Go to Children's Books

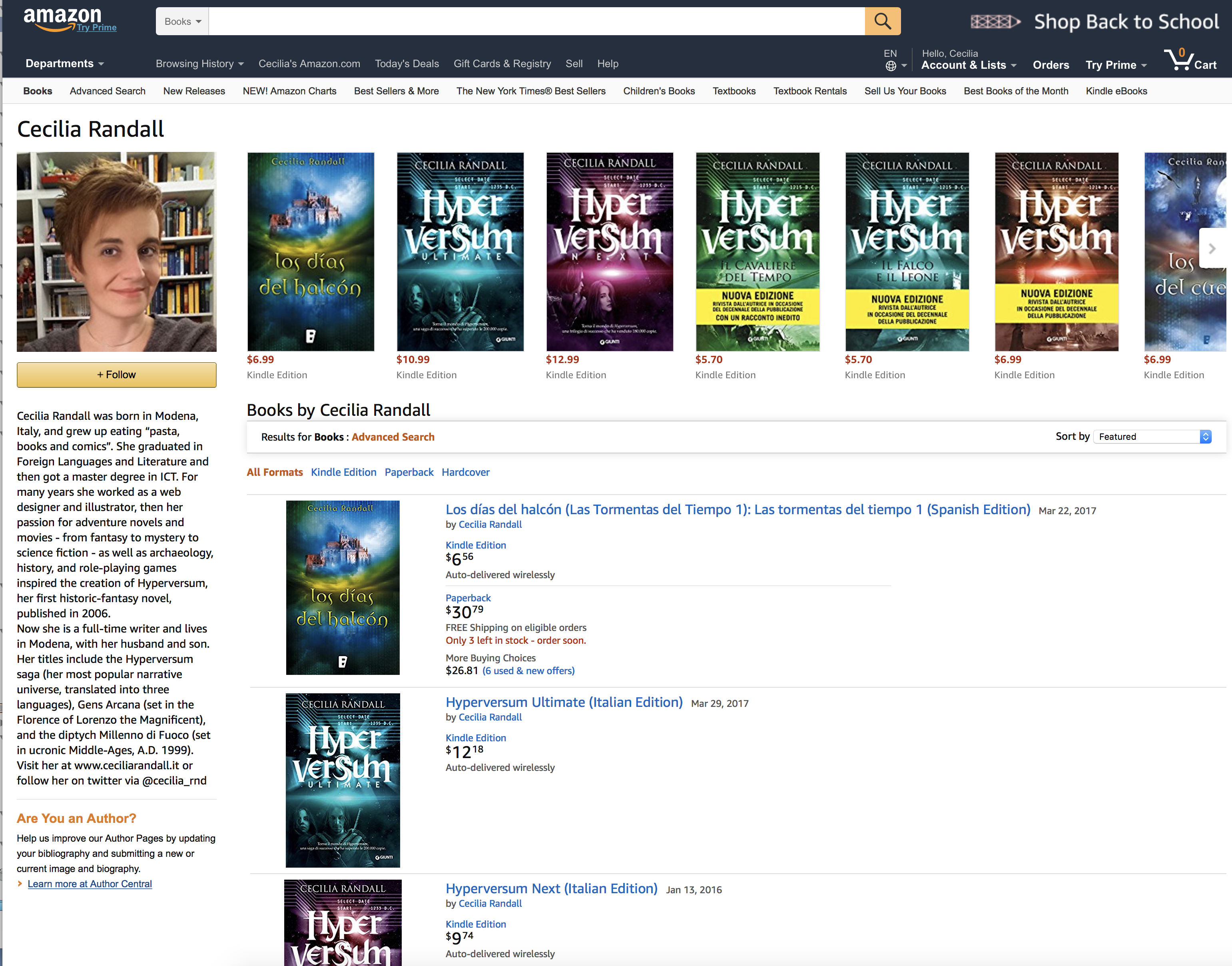coord(659,91)
